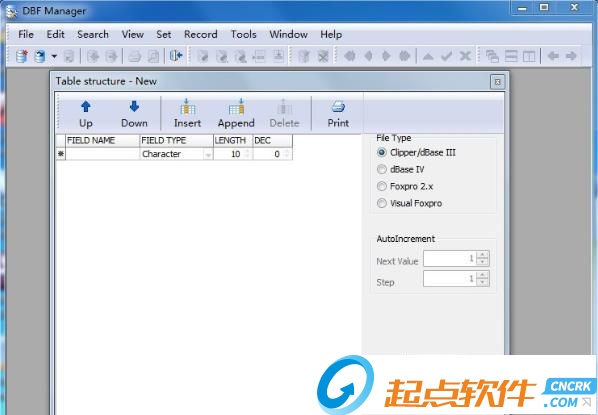Click the DEC spinner showing 0
This screenshot has height=415, width=598.
pos(287,154)
